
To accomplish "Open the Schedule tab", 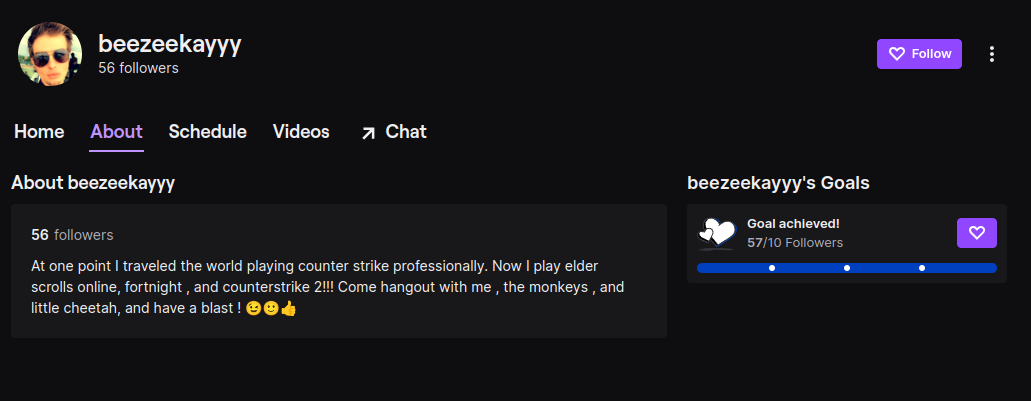I will coord(207,131).
